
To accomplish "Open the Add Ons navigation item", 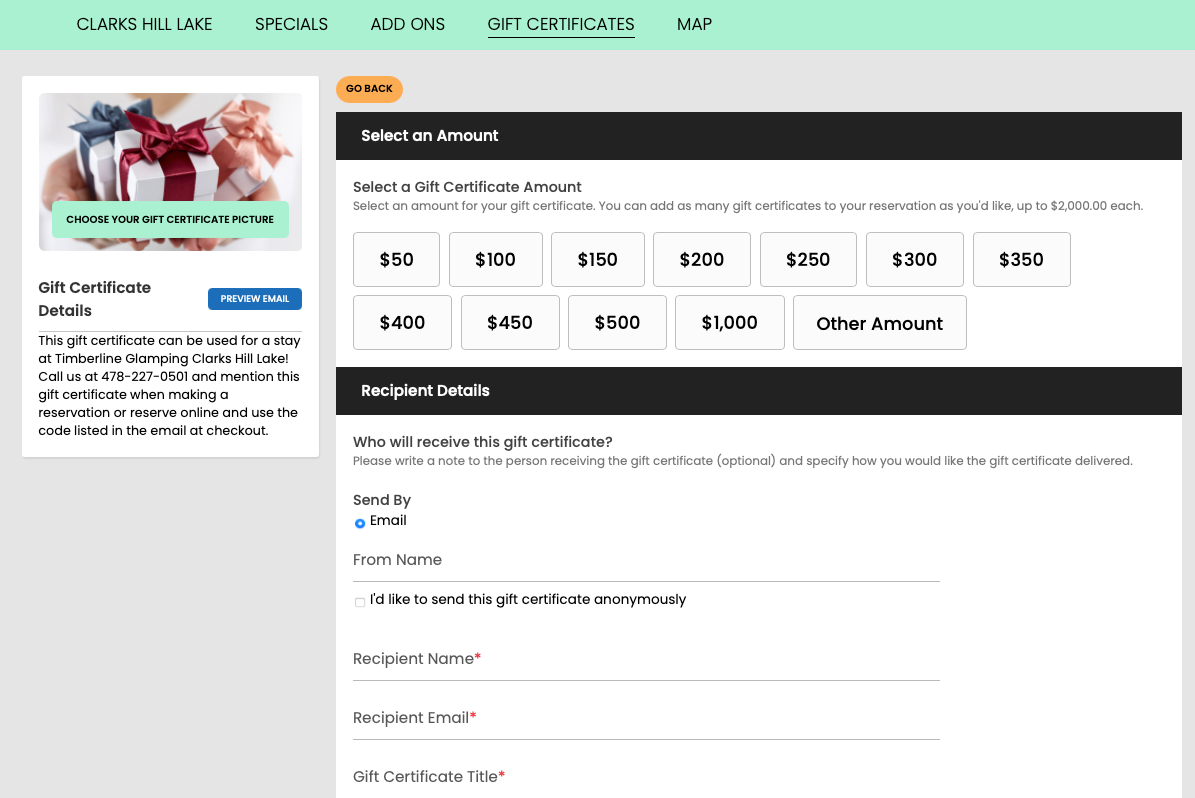I will point(408,24).
